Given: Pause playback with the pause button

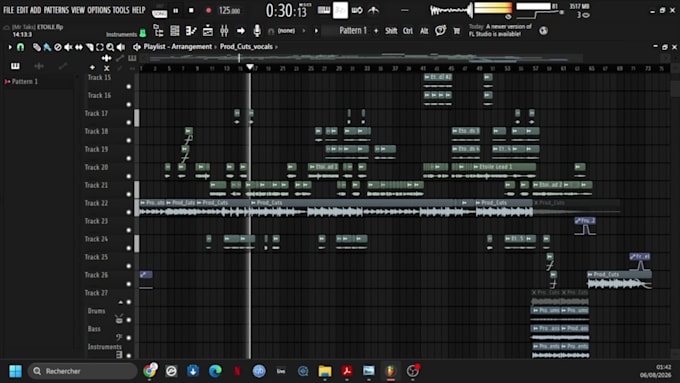Looking at the screenshot, I should pos(176,10).
